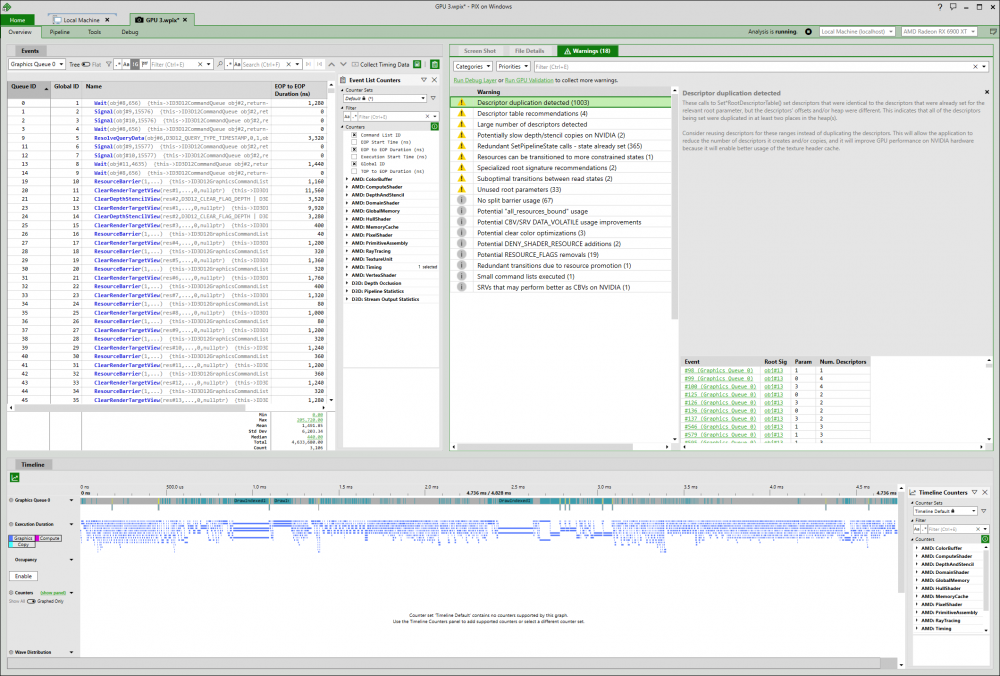
Task: Switch to the Pipeline tab
Action: (x=60, y=32)
